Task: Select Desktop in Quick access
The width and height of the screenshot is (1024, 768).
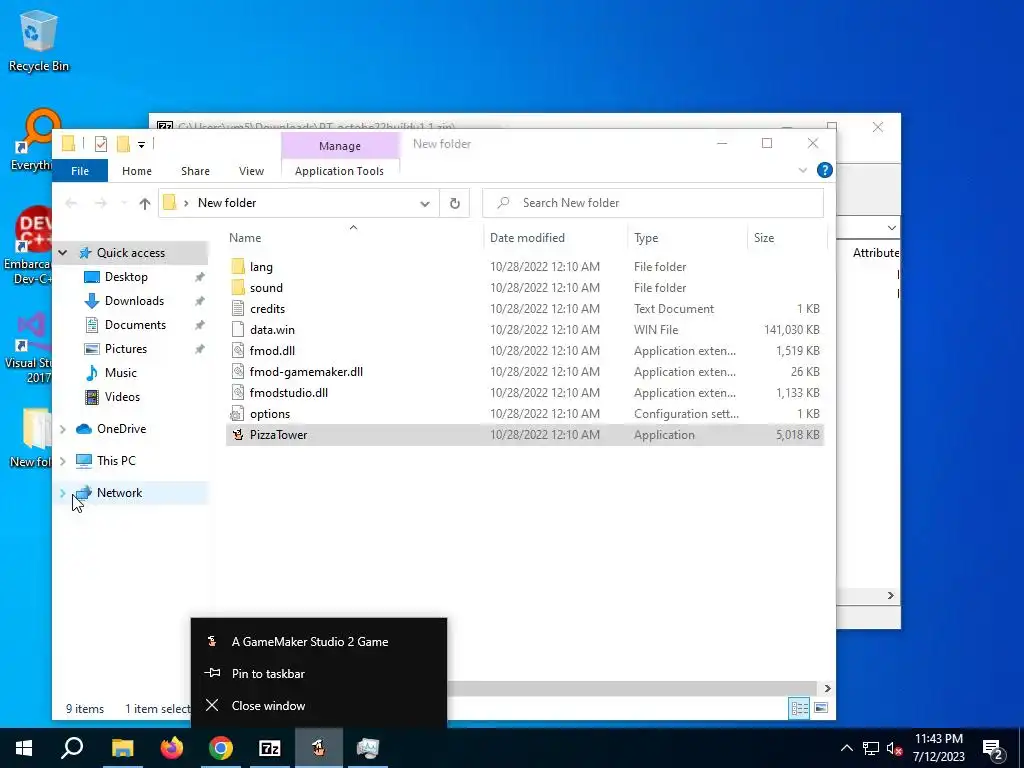Action: [x=126, y=277]
